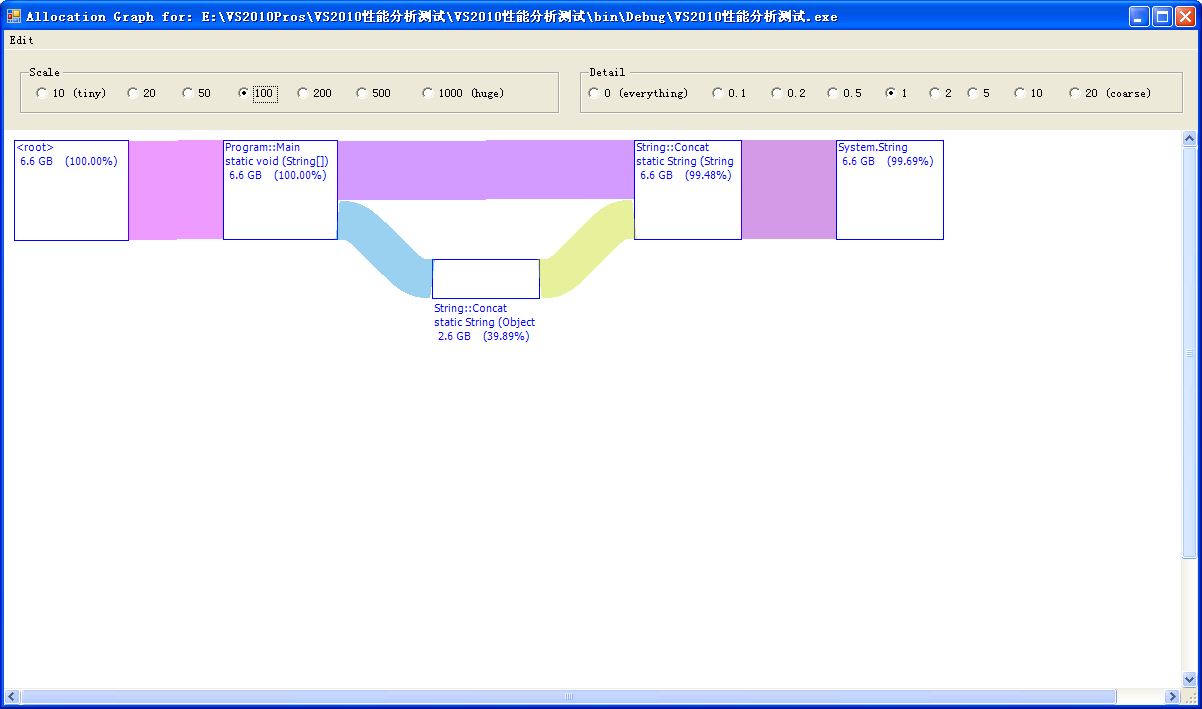Select Detail 5 radio button
The width and height of the screenshot is (1202, 709).
coord(978,93)
